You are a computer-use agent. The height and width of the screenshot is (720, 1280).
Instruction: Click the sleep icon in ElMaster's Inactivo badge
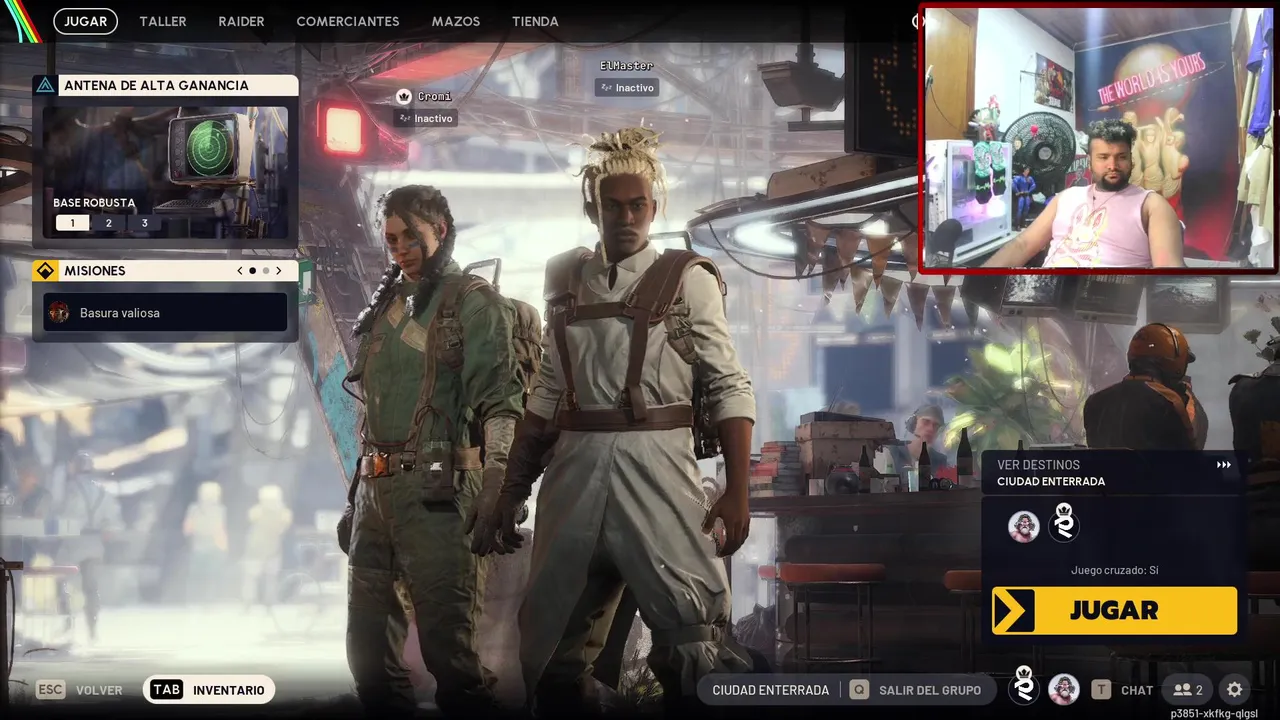[x=606, y=88]
